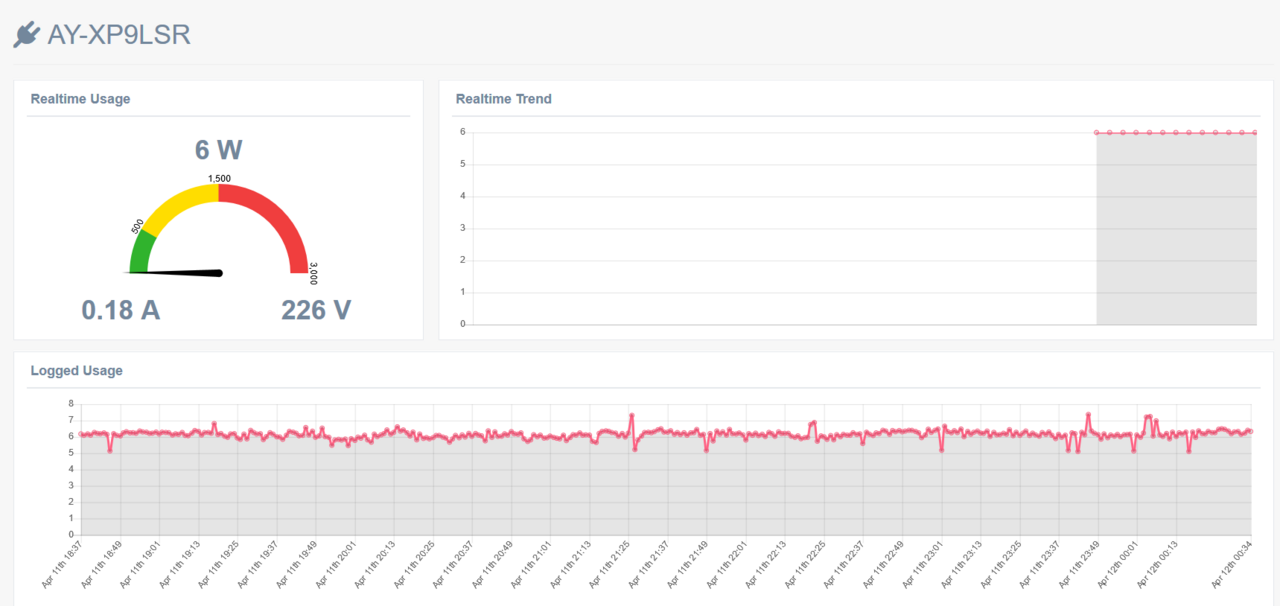Click the Logged Usage panel heading
The height and width of the screenshot is (606, 1280).
(x=76, y=371)
